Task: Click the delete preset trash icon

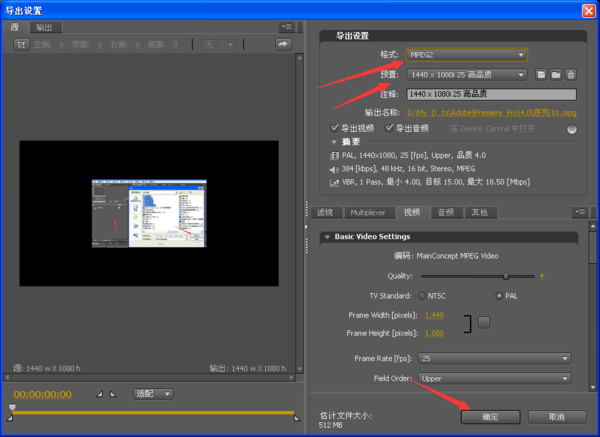Action: click(x=570, y=74)
